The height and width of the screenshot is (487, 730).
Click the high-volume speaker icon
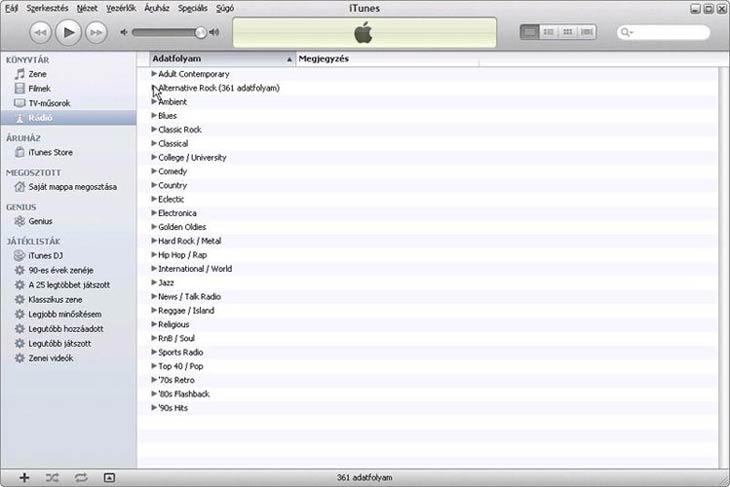[214, 32]
